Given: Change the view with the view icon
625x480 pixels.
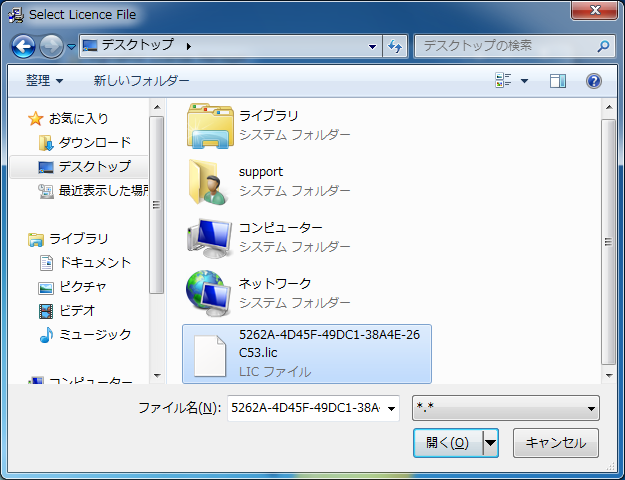Looking at the screenshot, I should pos(503,80).
